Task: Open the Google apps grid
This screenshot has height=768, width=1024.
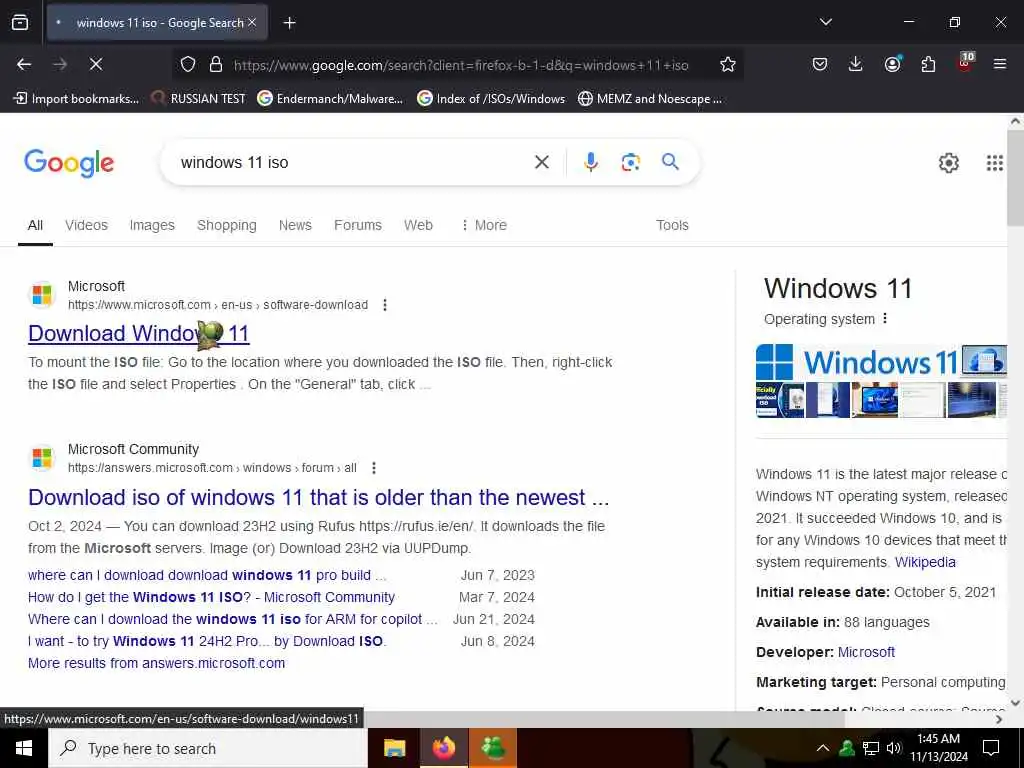Action: 995,163
